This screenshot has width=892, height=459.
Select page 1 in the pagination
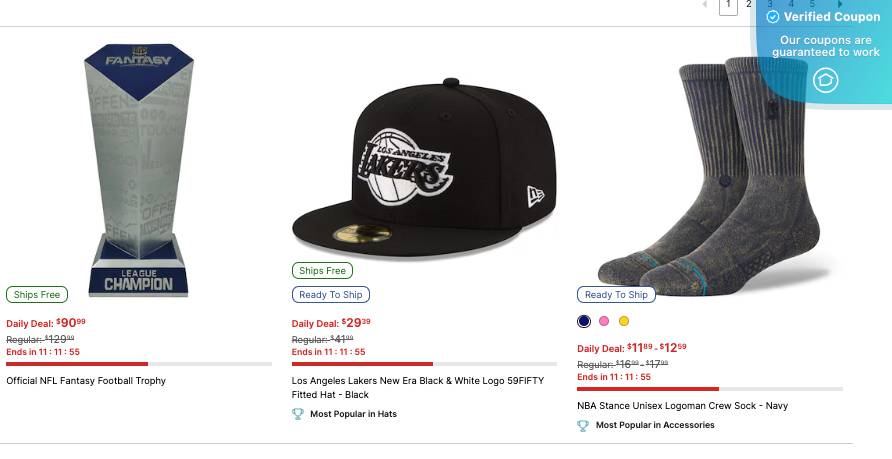(x=728, y=6)
